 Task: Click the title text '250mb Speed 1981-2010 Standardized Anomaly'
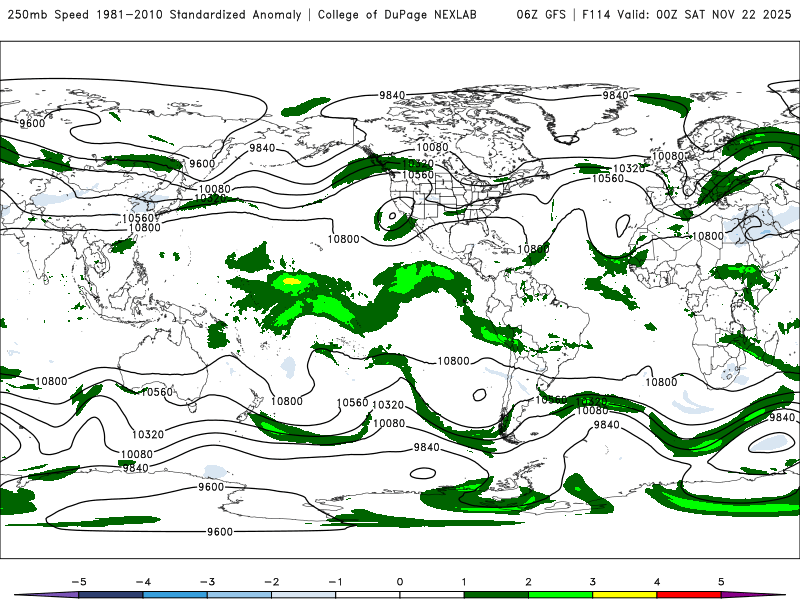pos(154,14)
